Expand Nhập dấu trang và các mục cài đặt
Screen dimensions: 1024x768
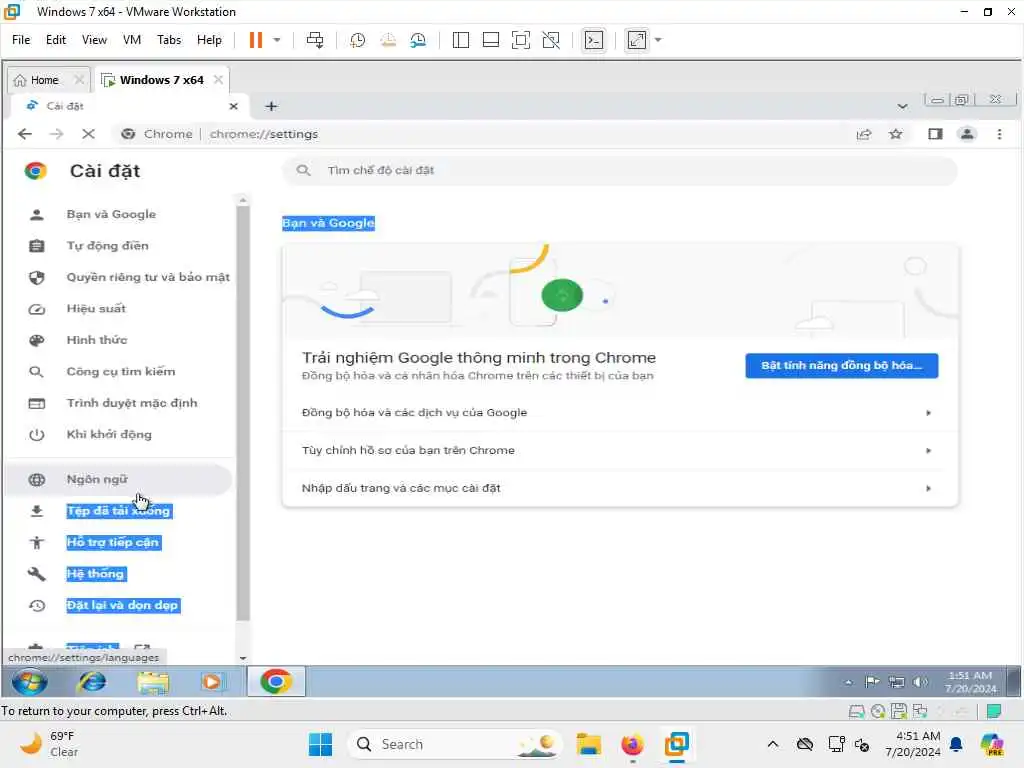[x=620, y=488]
